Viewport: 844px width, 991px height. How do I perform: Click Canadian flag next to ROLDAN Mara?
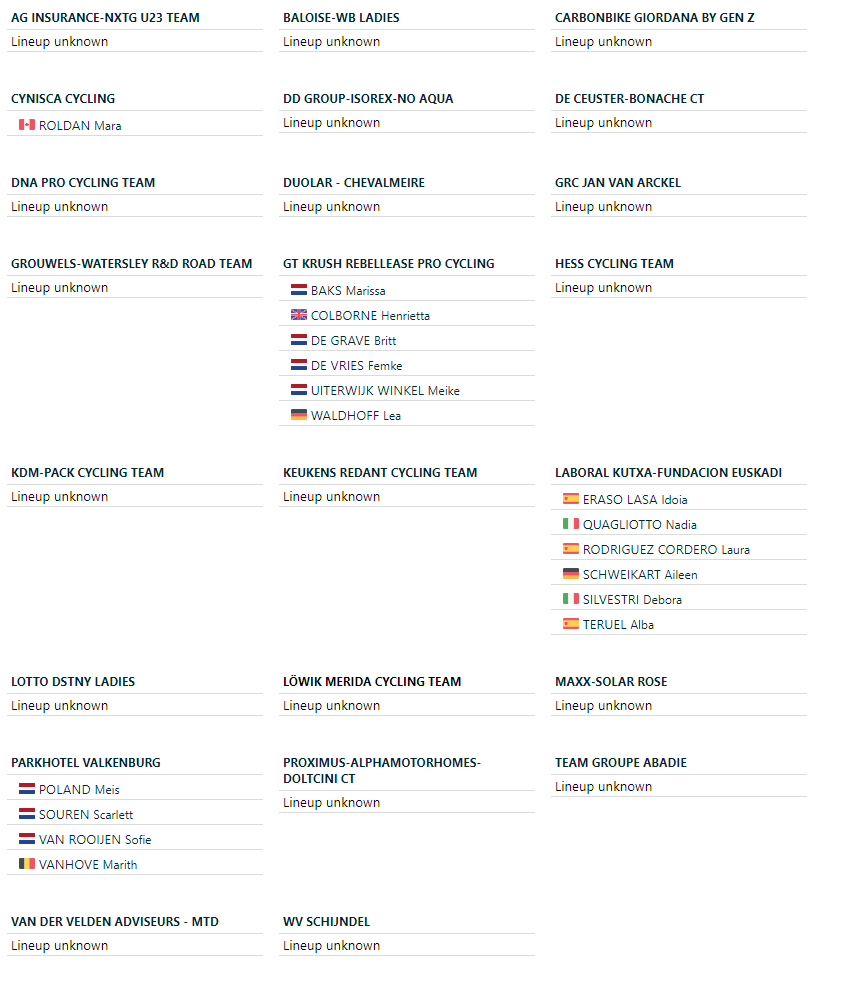click(27, 125)
